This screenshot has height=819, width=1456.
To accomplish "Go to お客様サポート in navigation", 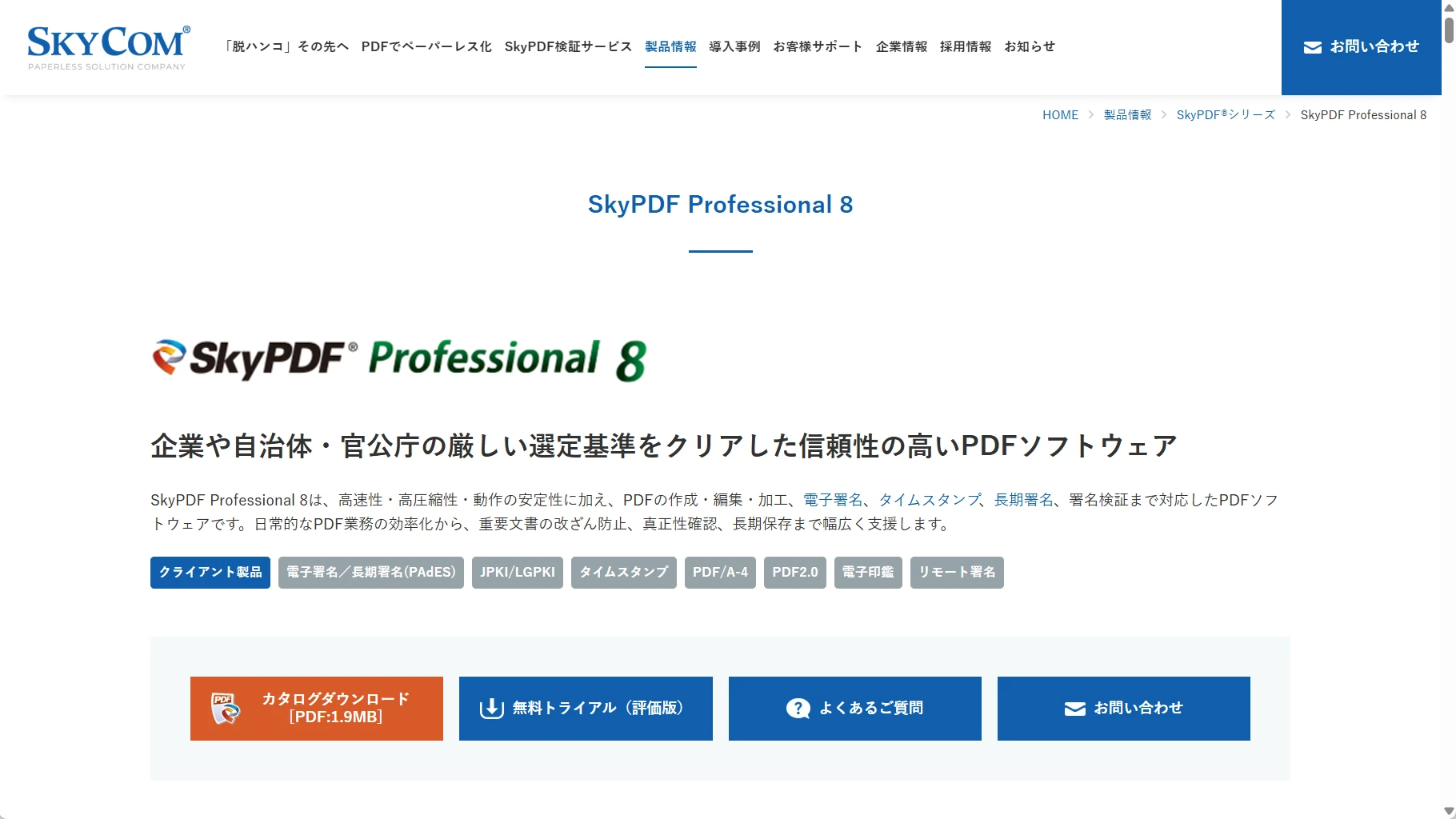I will tap(818, 46).
